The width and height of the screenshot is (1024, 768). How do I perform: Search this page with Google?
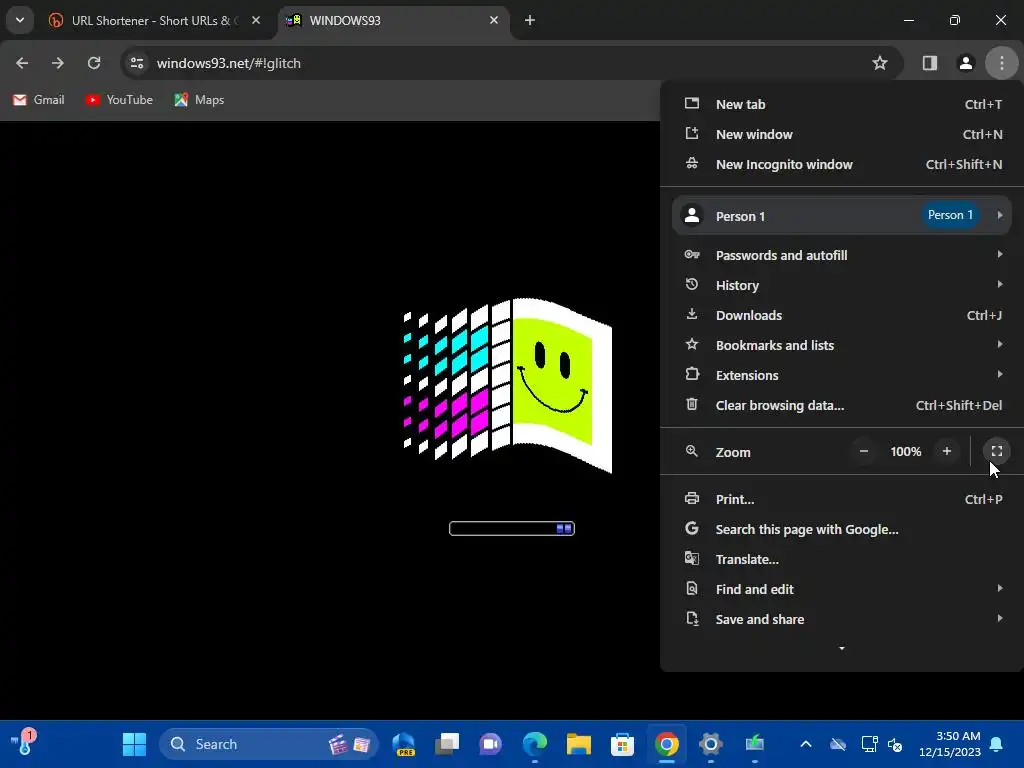tap(842, 530)
